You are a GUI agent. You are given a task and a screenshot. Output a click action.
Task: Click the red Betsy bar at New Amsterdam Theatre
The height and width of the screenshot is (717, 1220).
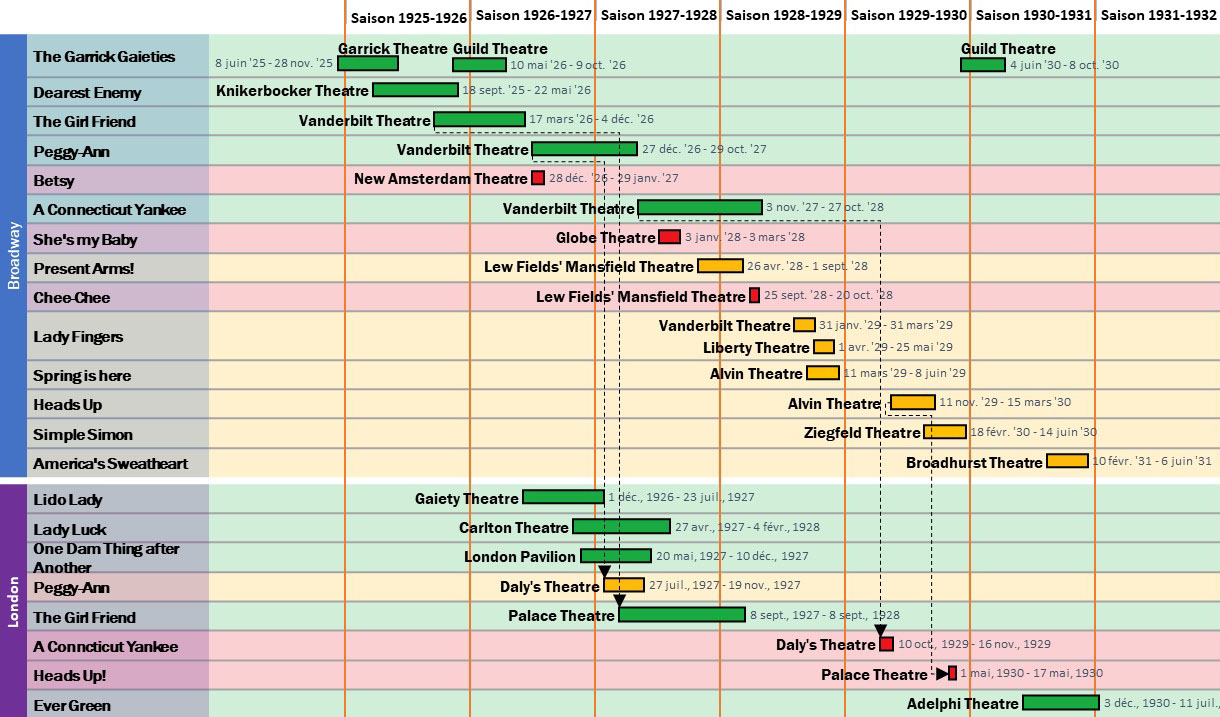click(x=538, y=178)
